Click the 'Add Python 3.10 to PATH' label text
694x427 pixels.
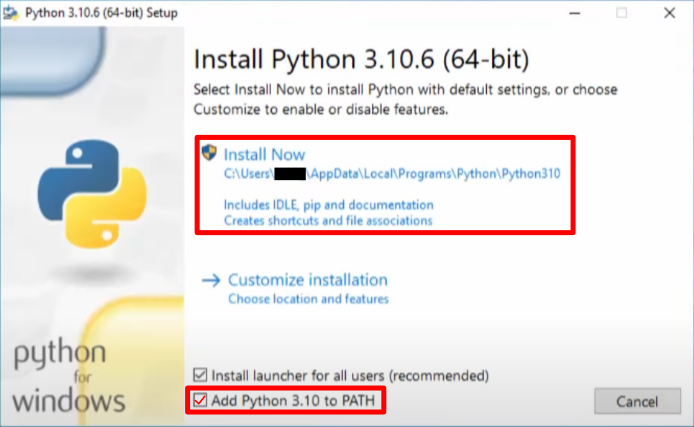point(293,400)
